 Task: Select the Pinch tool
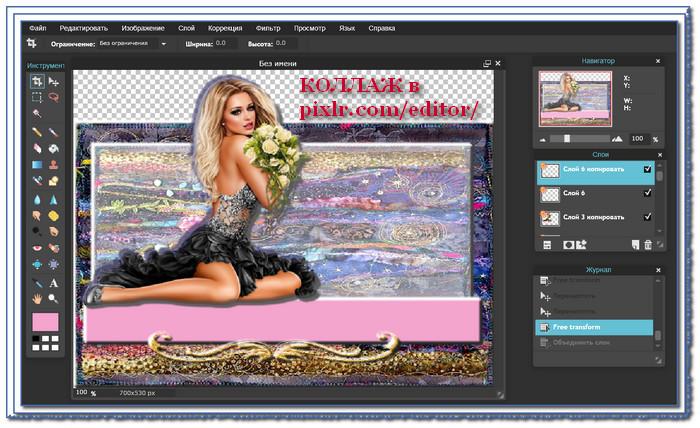pyautogui.click(x=54, y=264)
